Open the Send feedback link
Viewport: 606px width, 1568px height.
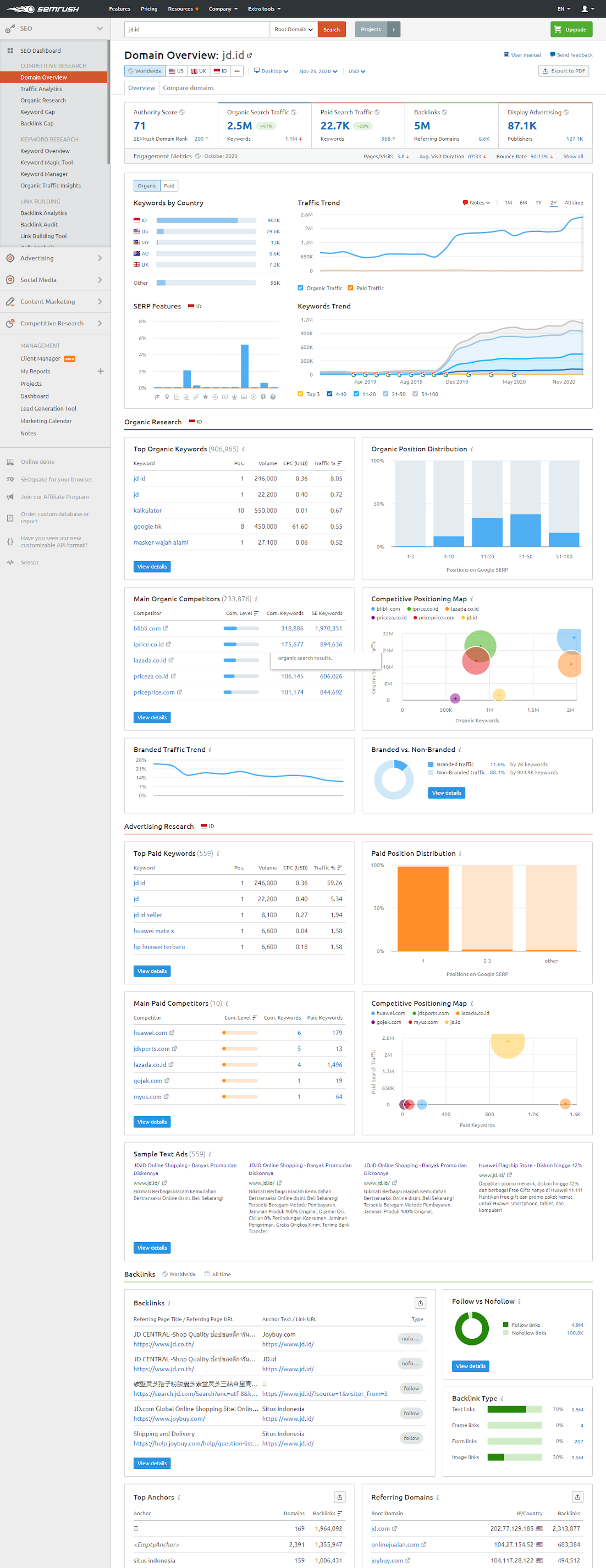(x=571, y=55)
